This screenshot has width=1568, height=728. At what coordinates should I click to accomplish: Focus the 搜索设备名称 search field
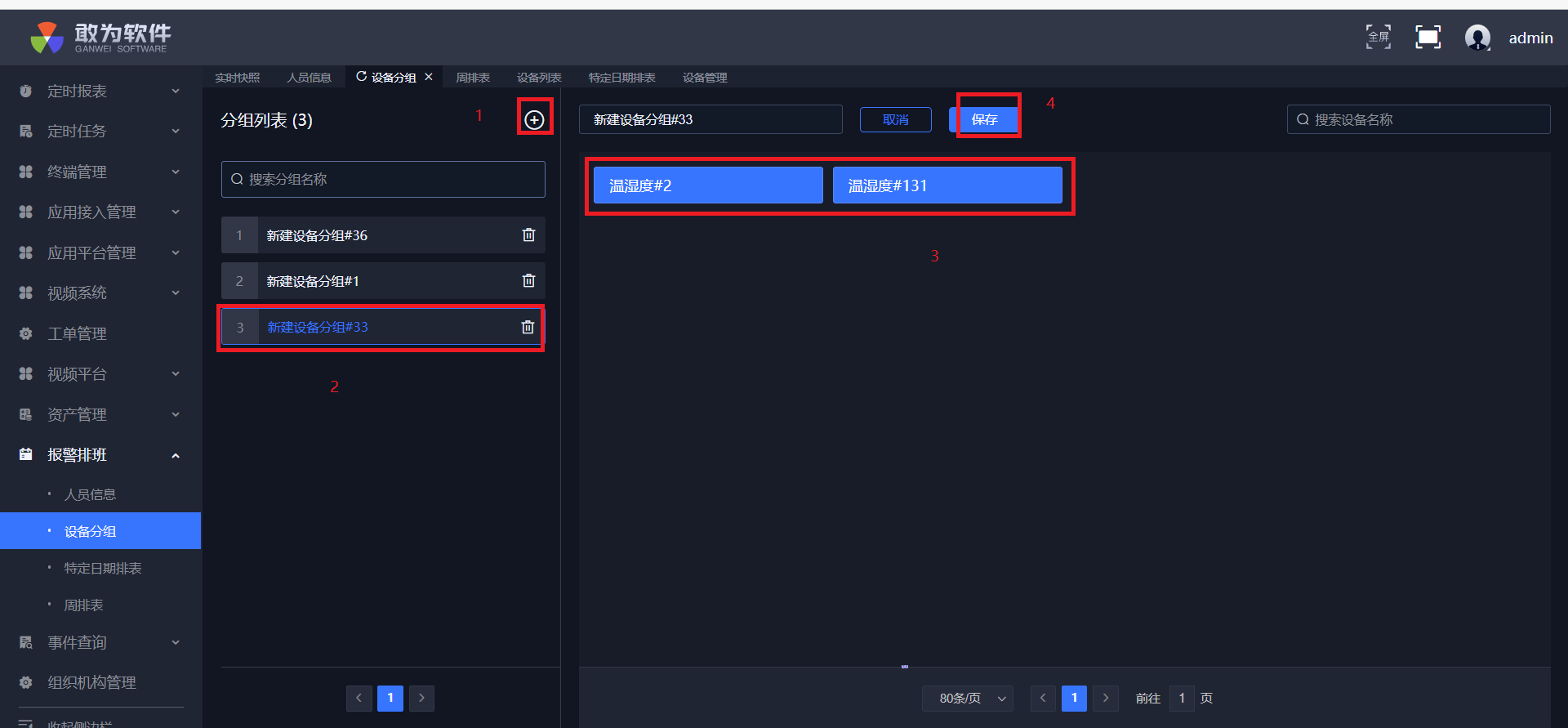pos(1419,119)
